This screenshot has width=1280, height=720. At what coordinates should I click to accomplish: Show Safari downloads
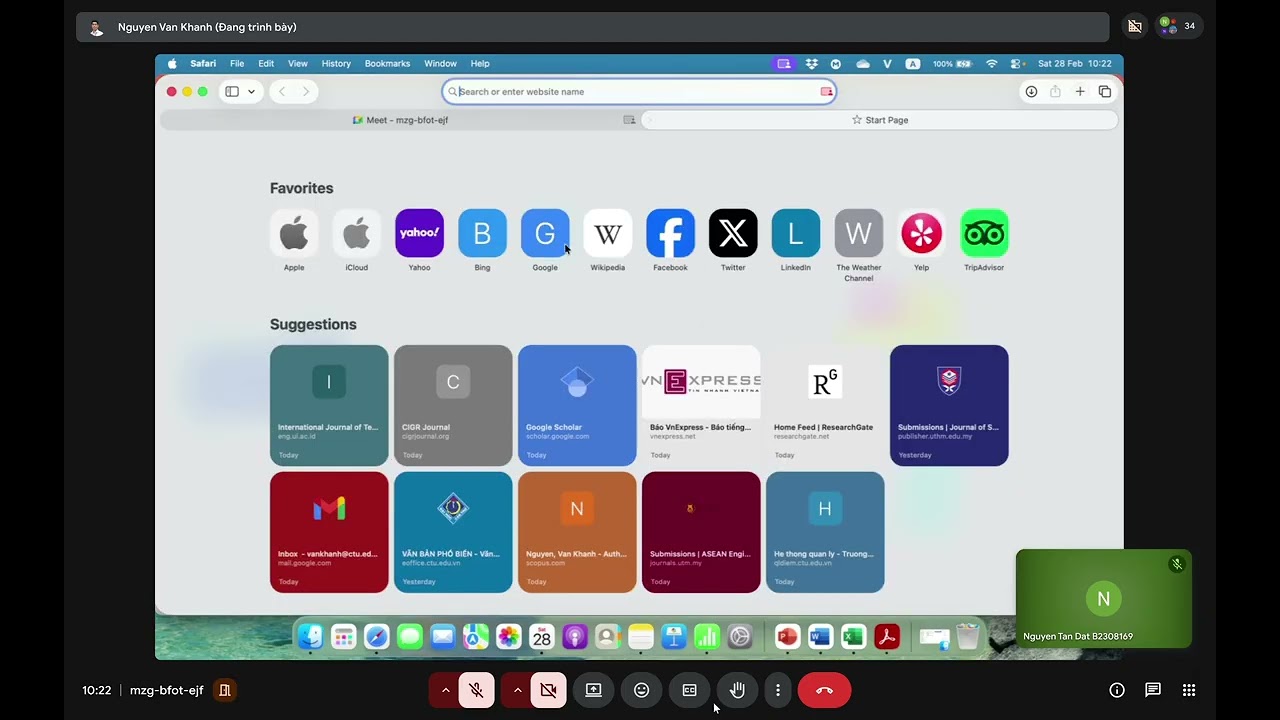(x=1031, y=91)
